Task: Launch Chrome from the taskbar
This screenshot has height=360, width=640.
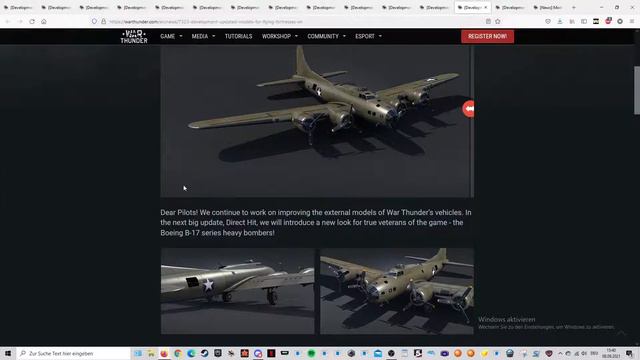Action: (x=178, y=353)
